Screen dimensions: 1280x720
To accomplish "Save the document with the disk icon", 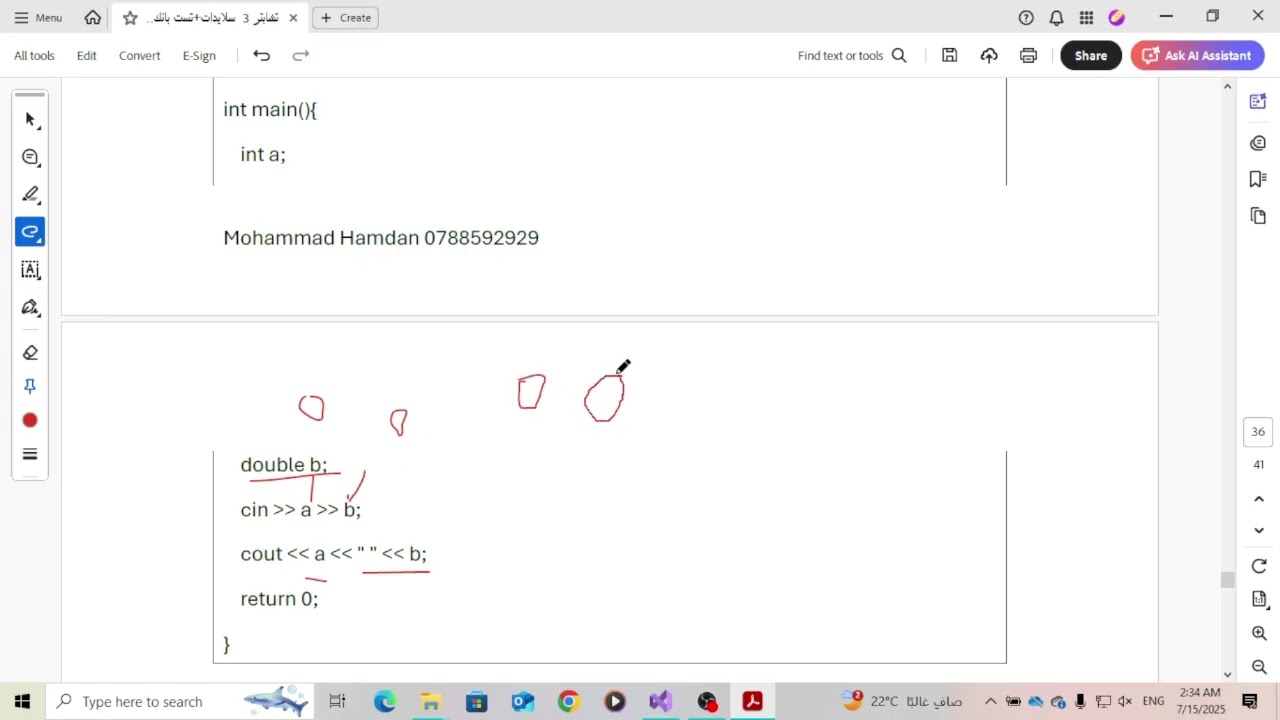I will (x=949, y=55).
